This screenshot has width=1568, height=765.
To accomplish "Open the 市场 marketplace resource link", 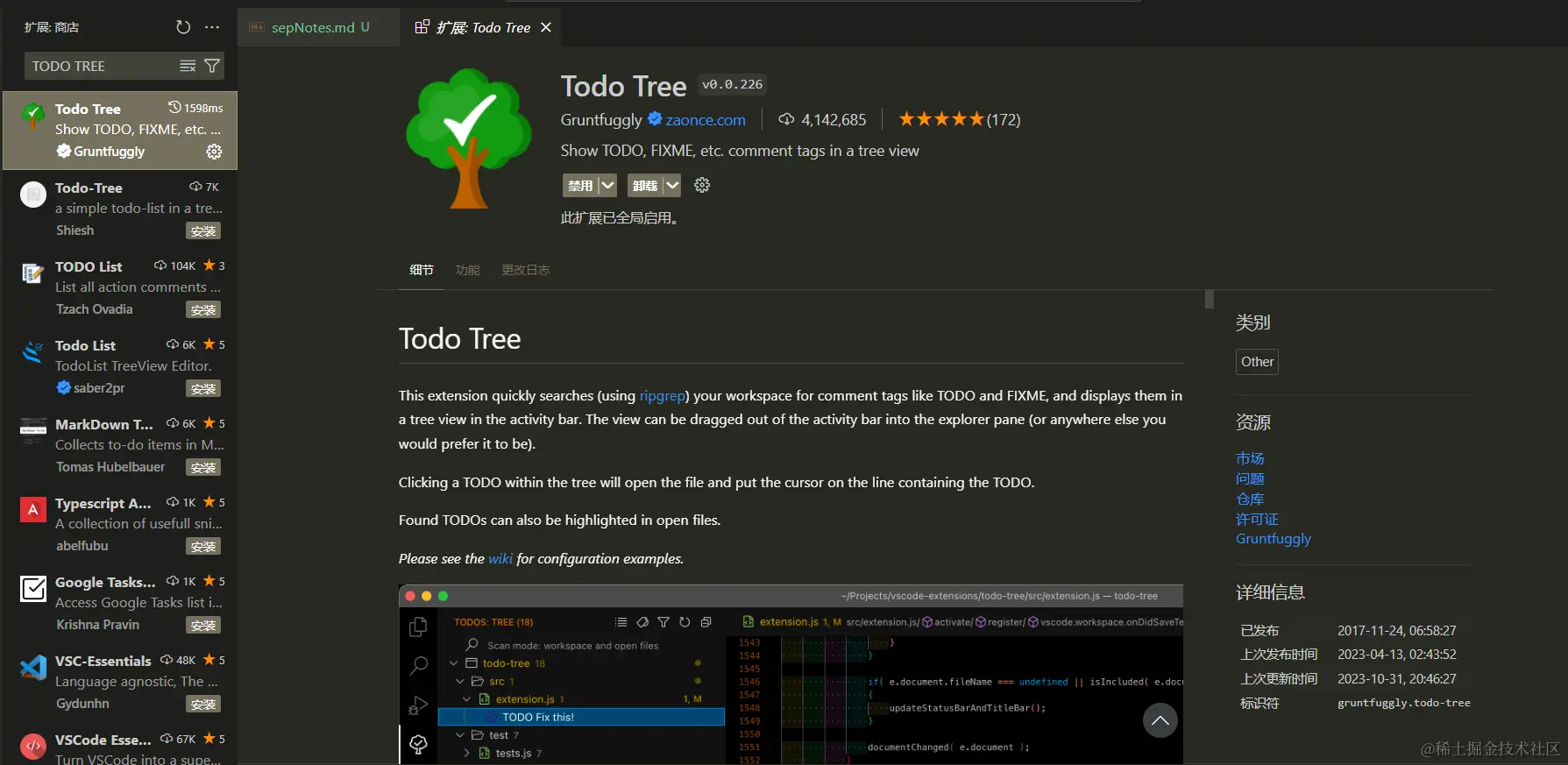I will [1250, 458].
